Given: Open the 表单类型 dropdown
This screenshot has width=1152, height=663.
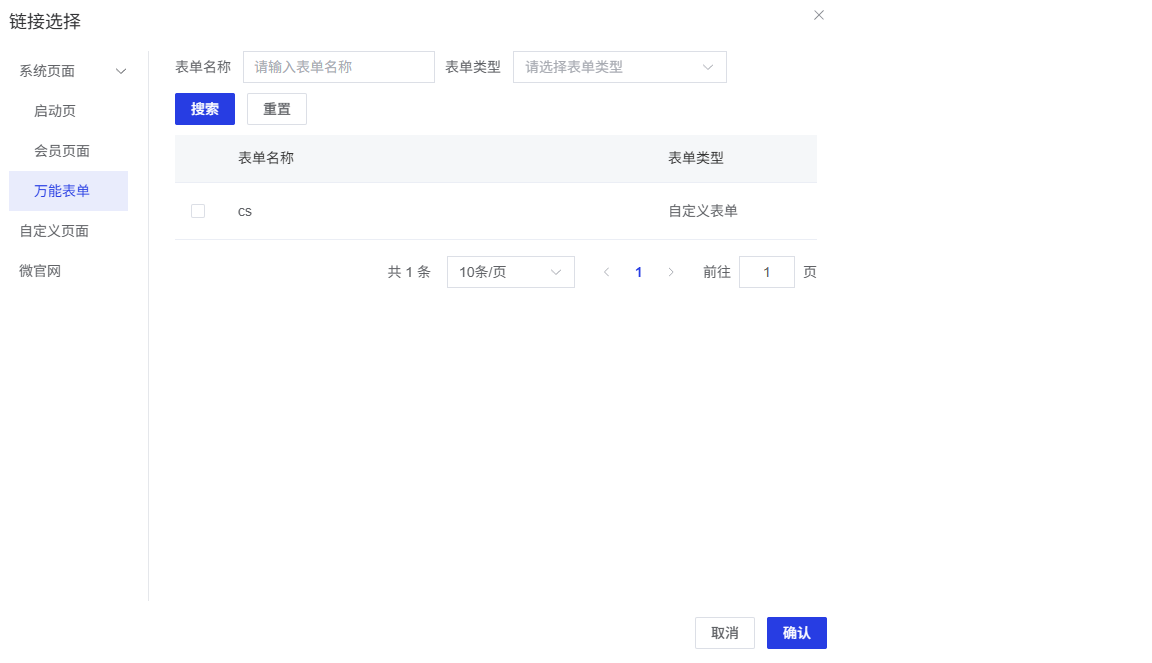Looking at the screenshot, I should [x=619, y=67].
